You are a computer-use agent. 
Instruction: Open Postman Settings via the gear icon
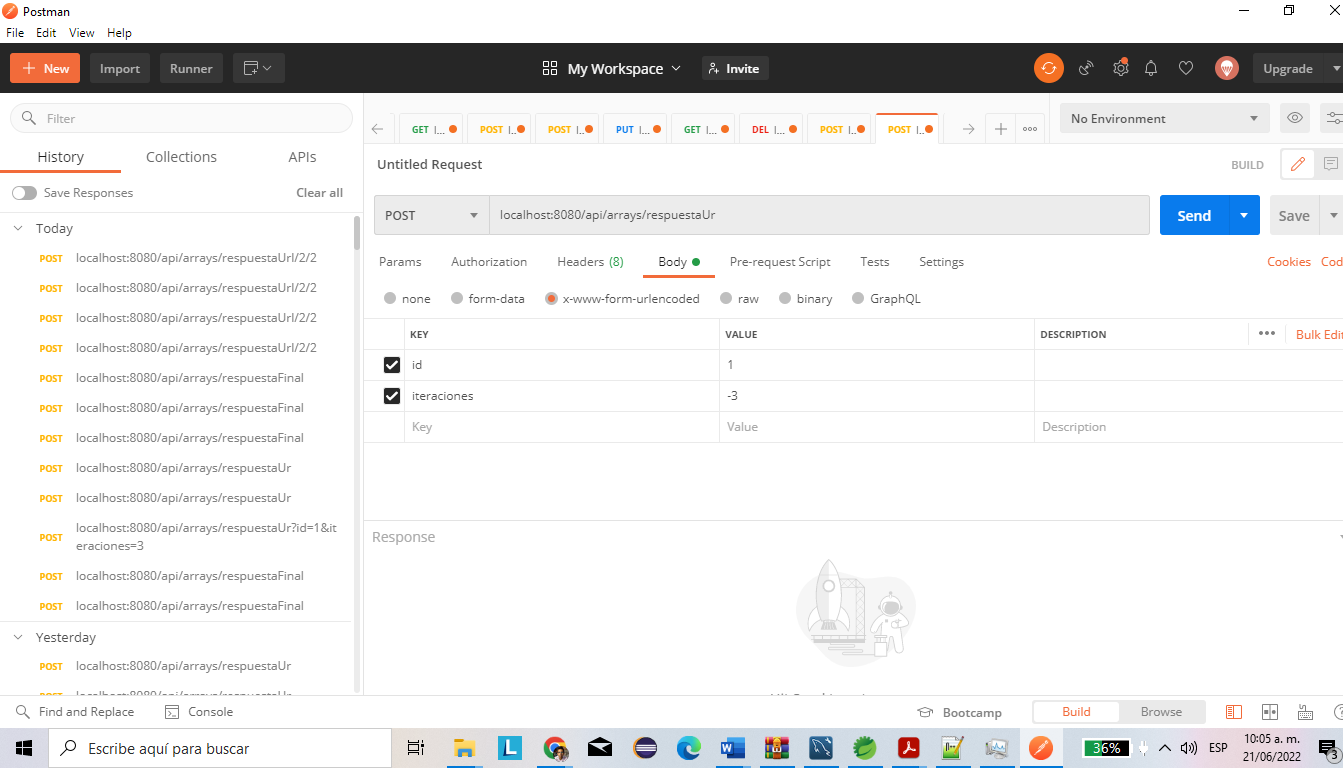[1120, 68]
